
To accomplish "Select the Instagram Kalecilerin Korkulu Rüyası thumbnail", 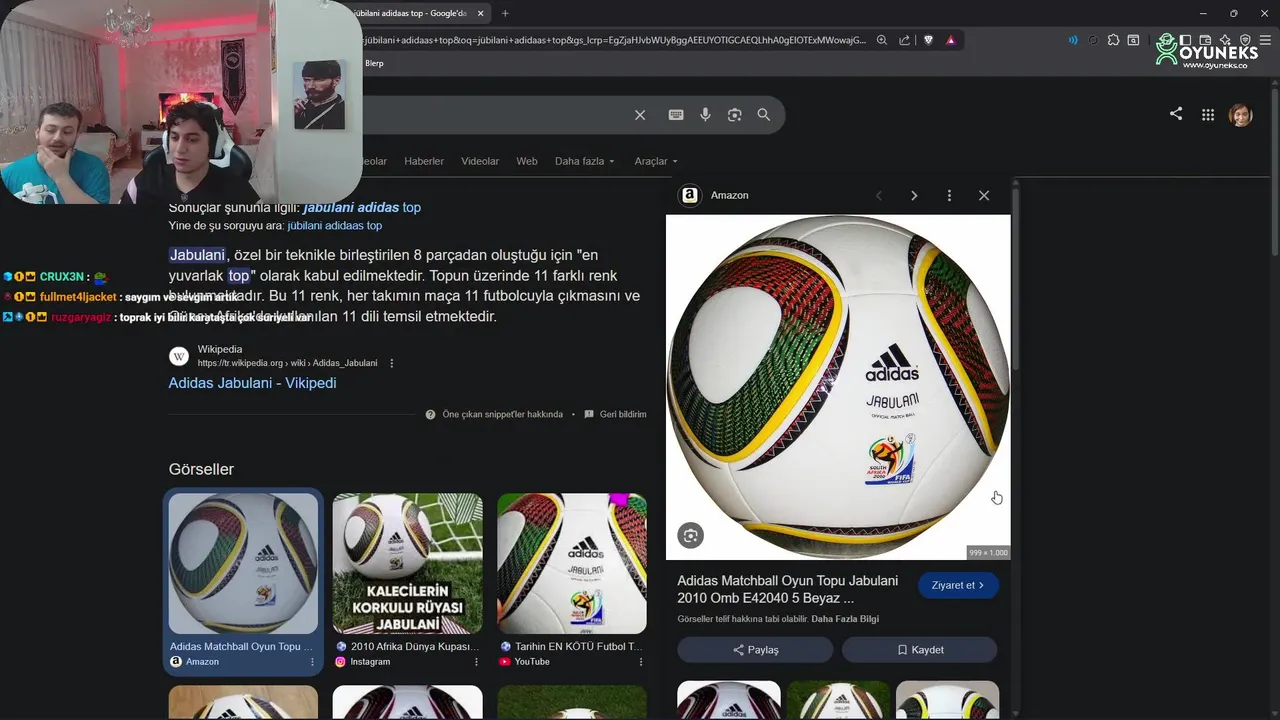I will [407, 563].
